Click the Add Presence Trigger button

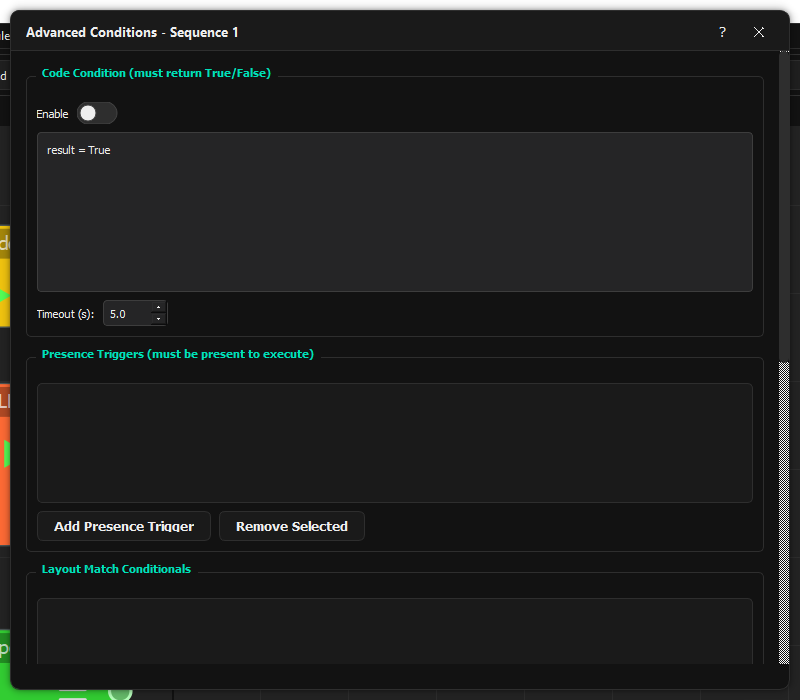(x=123, y=526)
